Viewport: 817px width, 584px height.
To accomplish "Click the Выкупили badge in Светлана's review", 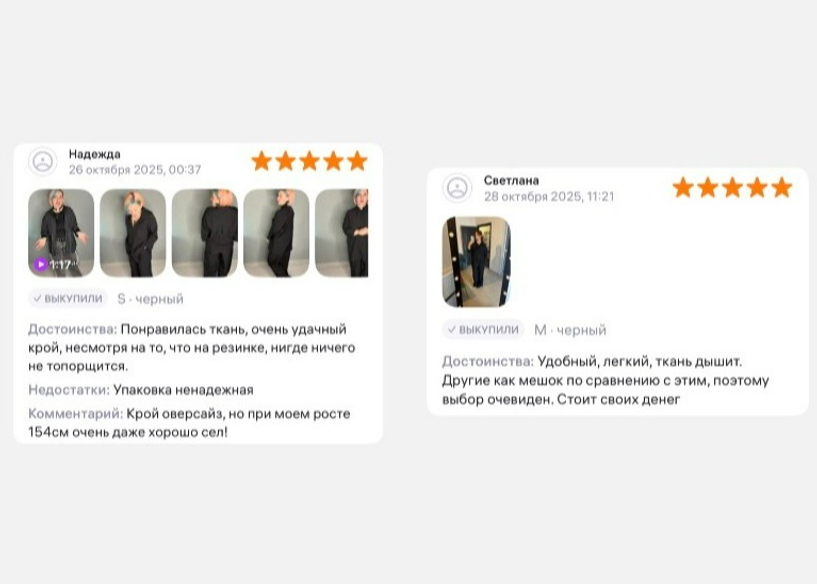I will [x=483, y=330].
